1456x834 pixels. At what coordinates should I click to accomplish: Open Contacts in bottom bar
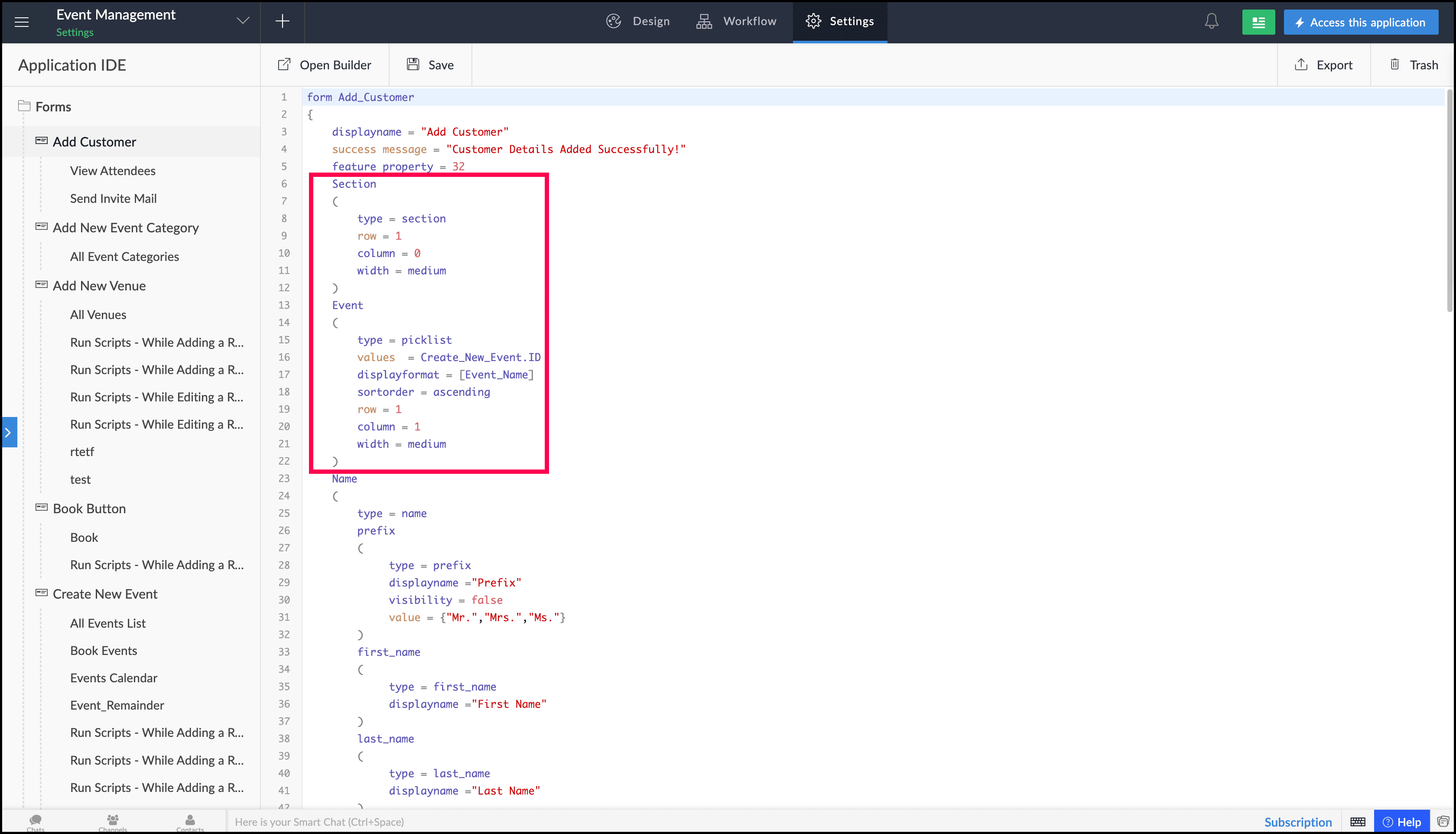[190, 823]
